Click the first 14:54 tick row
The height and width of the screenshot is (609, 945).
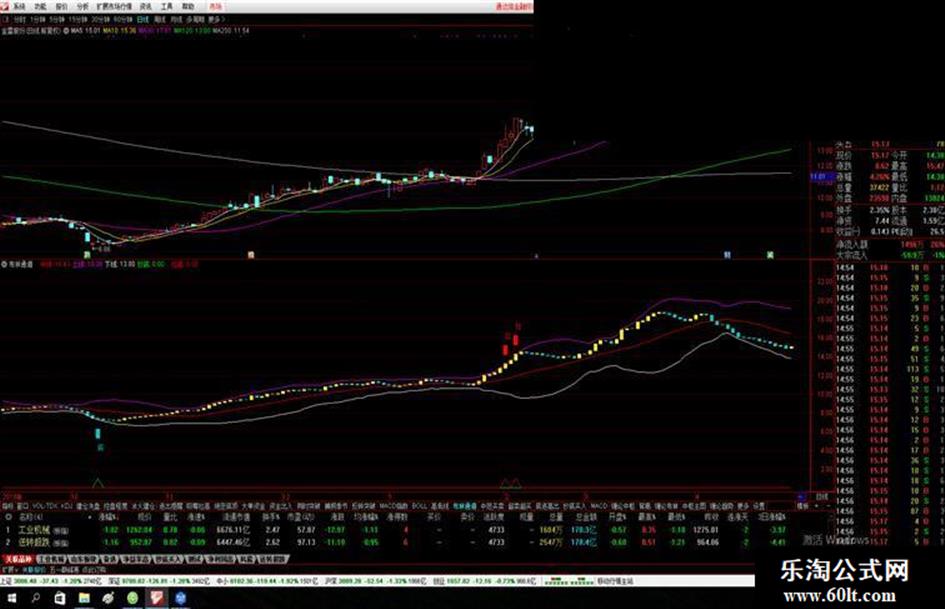pos(890,268)
